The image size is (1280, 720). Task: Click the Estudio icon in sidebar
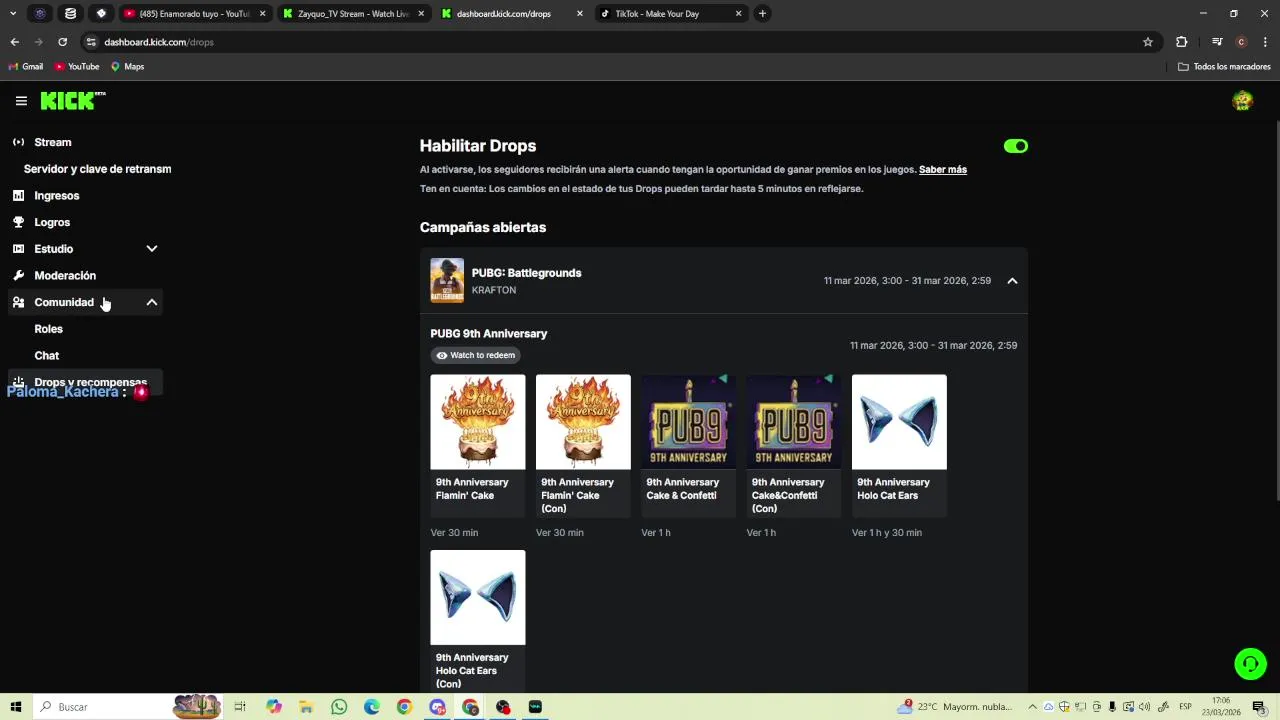coord(18,248)
